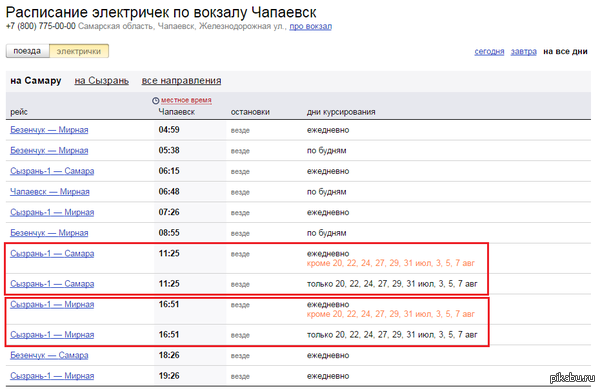
Task: Open Безенчук — Мирная route at 04:59
Action: tap(49, 130)
